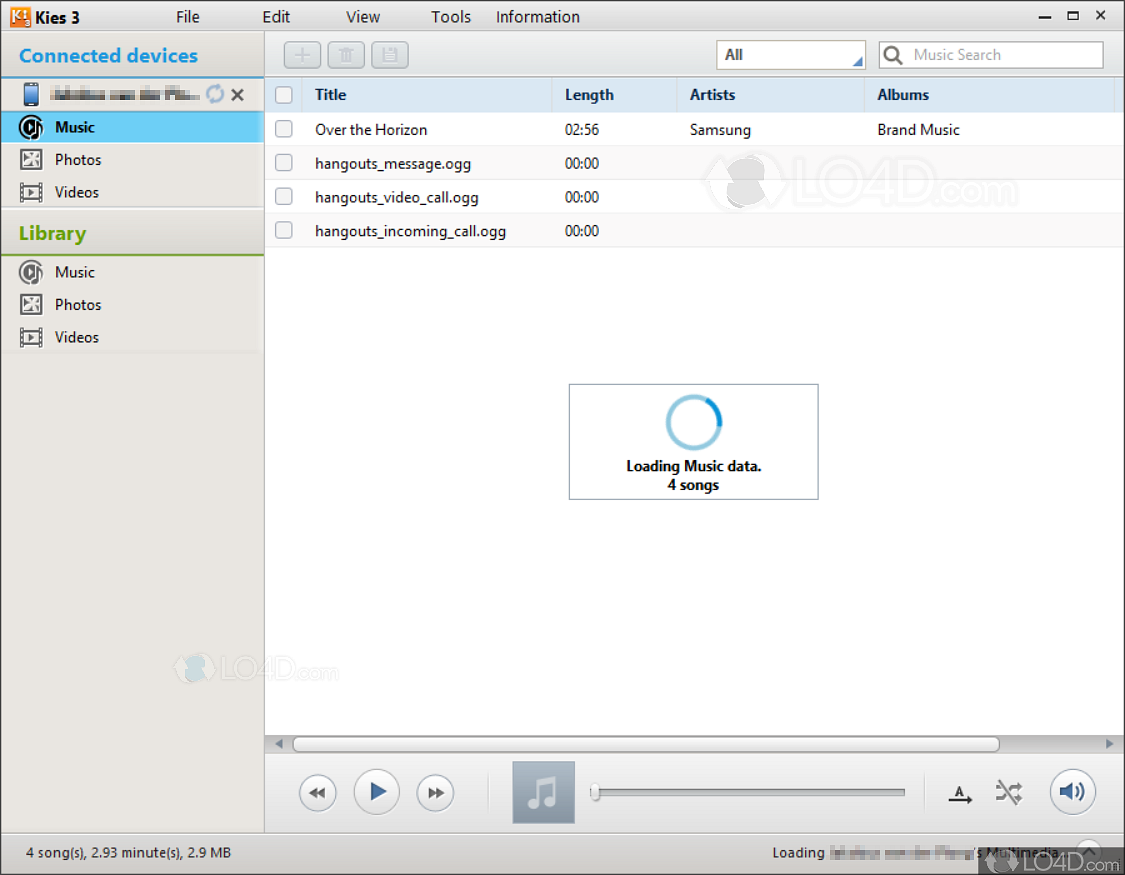Click the playback seek slider handle
The height and width of the screenshot is (875, 1125).
pos(595,793)
